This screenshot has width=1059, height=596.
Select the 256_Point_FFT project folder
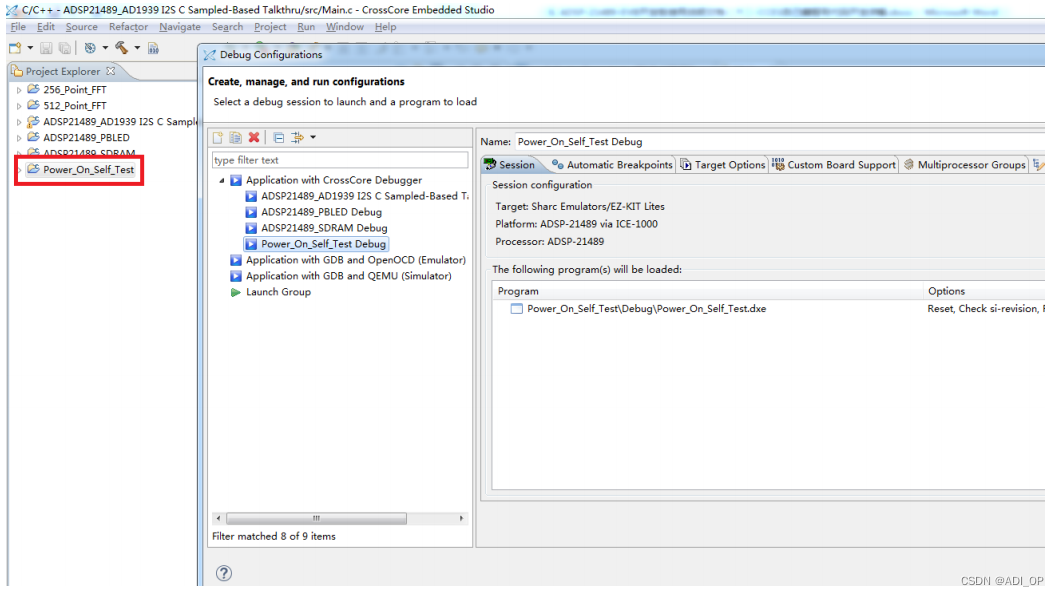point(67,90)
